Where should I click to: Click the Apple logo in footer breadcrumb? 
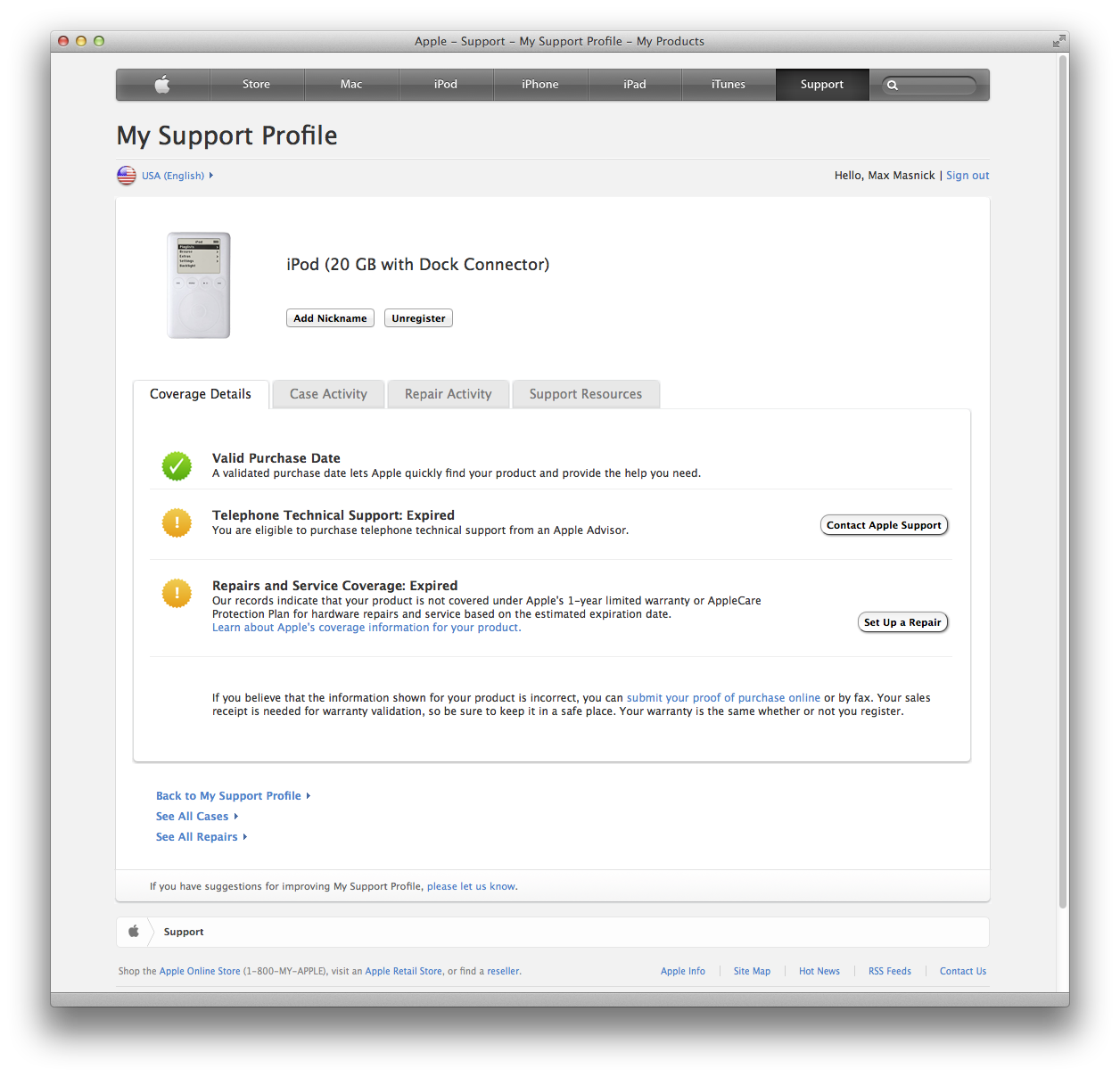click(x=134, y=932)
